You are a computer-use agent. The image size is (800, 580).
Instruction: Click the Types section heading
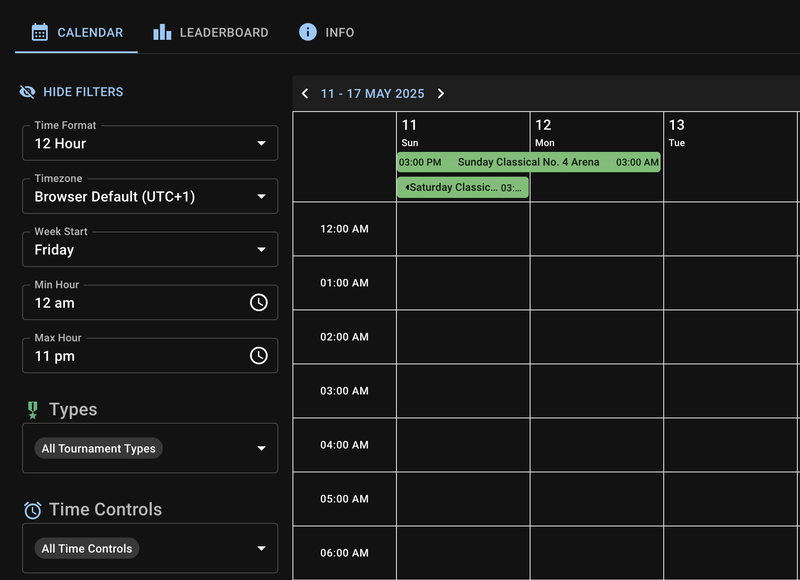pos(73,410)
